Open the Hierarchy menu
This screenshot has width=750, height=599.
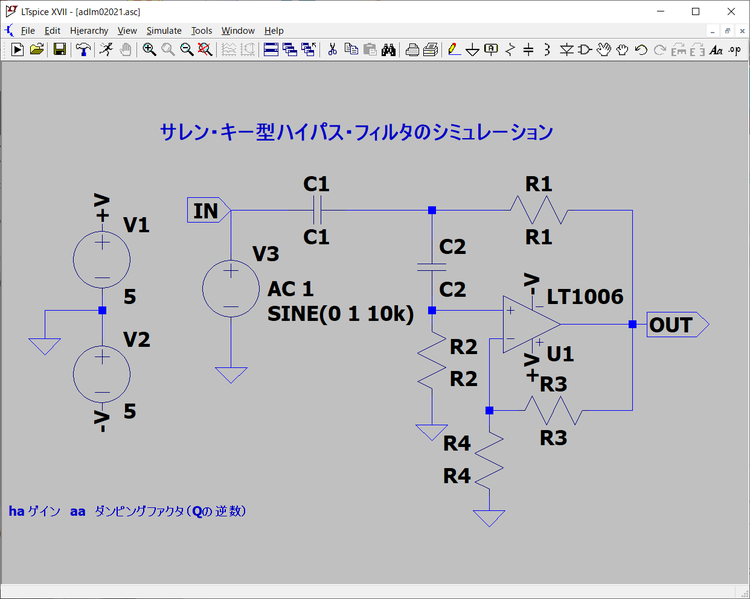click(89, 31)
